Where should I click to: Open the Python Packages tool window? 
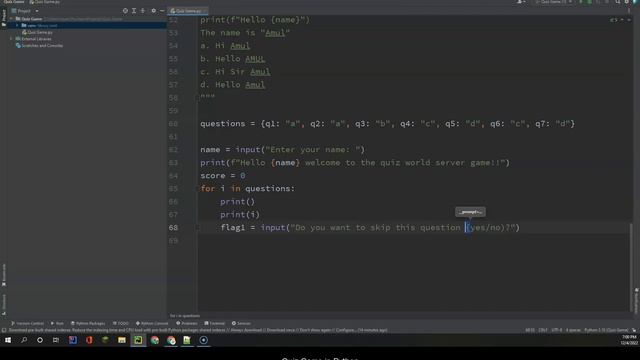pos(88,323)
